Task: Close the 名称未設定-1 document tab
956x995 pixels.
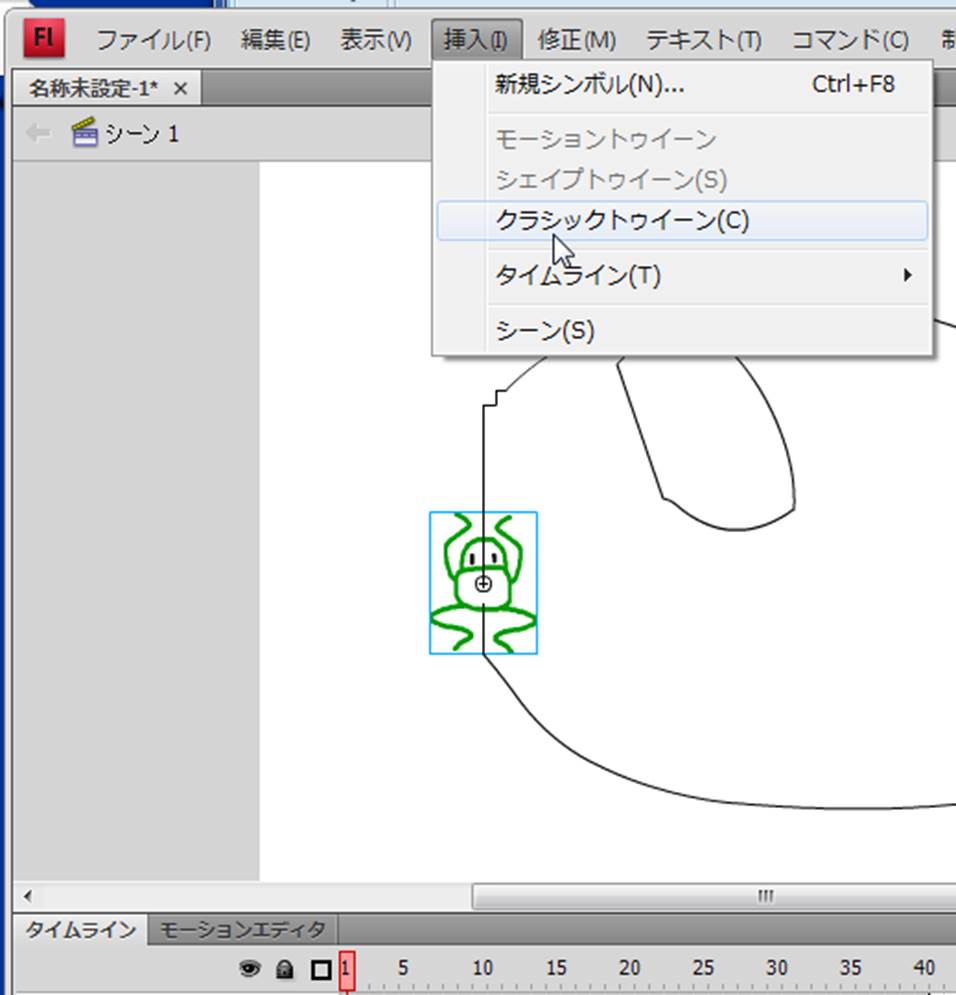Action: [x=180, y=89]
